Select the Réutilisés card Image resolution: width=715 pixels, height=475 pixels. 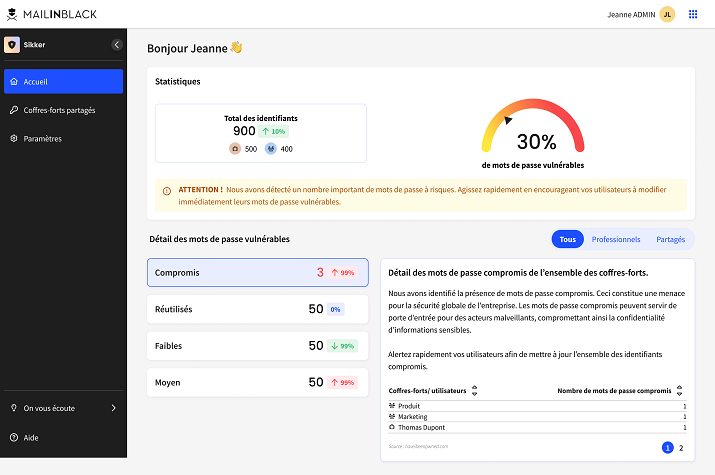(x=258, y=309)
